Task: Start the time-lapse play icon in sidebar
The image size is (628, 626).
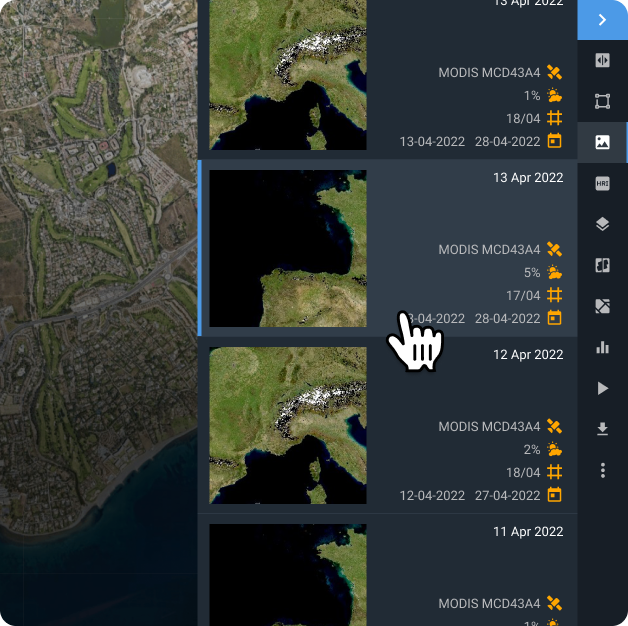Action: 602,388
